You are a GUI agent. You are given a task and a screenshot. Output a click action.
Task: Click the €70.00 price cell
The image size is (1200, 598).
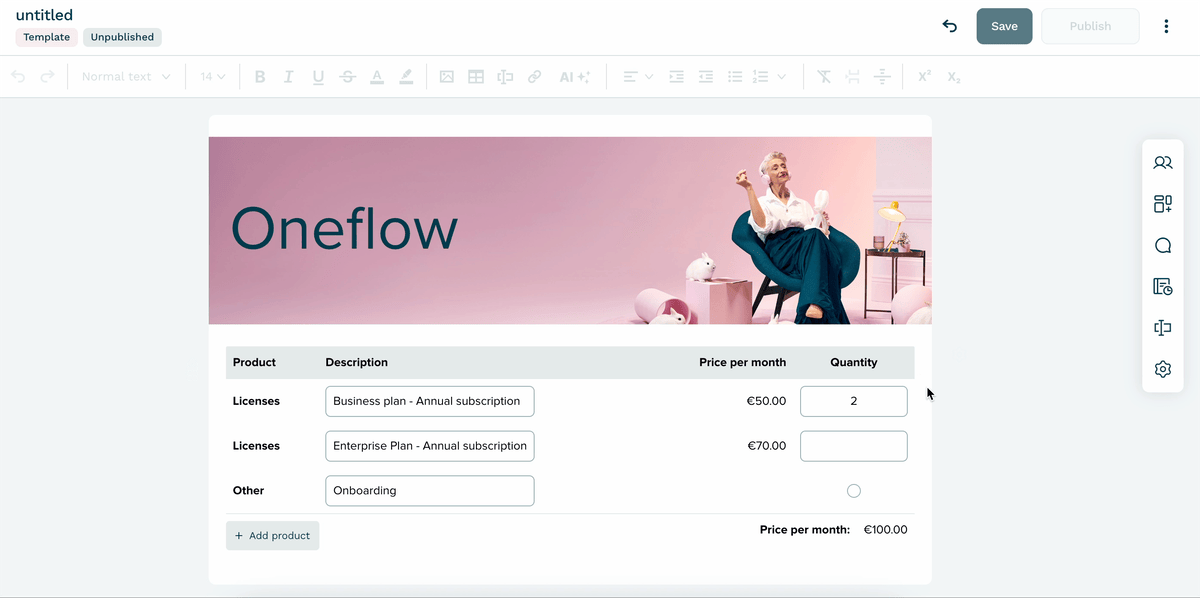pyautogui.click(x=766, y=446)
